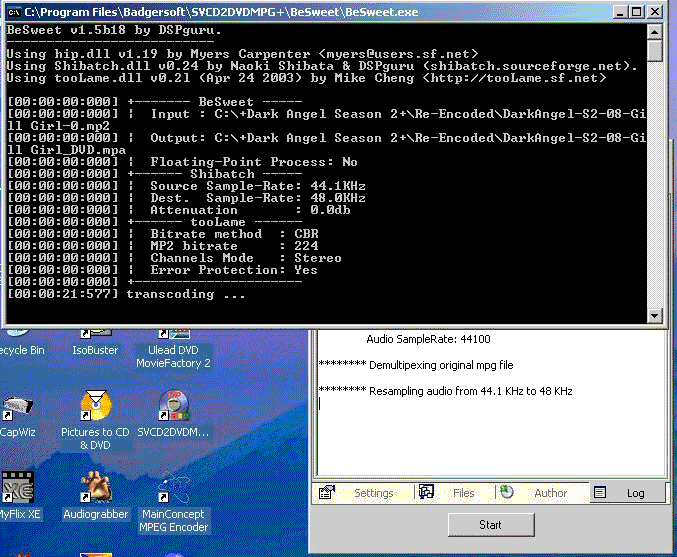
Task: Click console scrollbar up arrow
Action: [x=655, y=32]
